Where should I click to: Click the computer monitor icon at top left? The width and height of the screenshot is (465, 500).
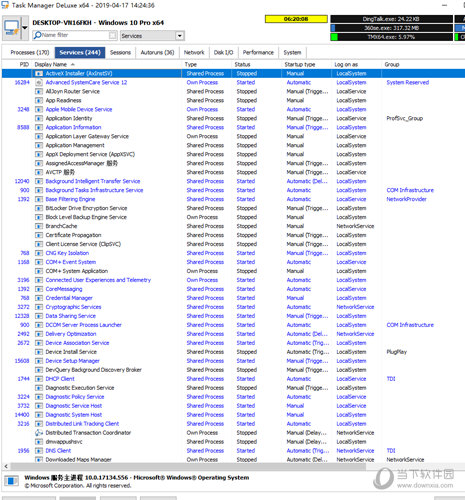11,28
